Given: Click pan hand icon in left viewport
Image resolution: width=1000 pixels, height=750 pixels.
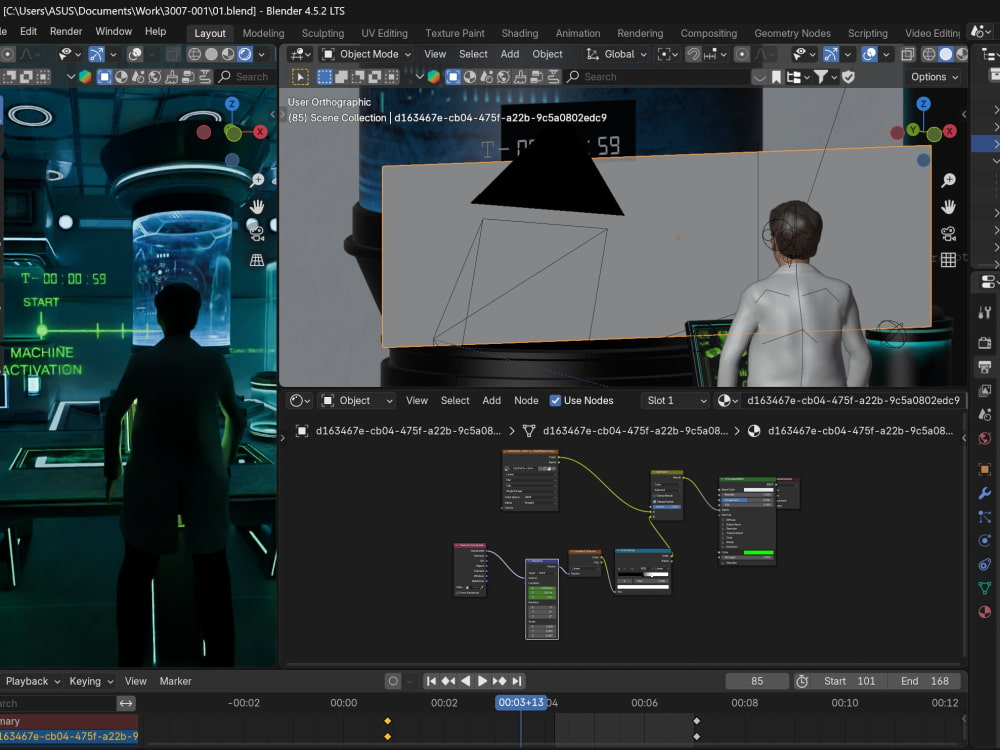Looking at the screenshot, I should 257,207.
